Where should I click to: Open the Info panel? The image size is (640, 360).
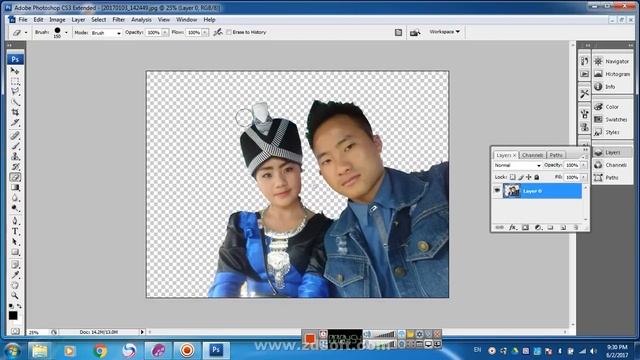pyautogui.click(x=612, y=87)
